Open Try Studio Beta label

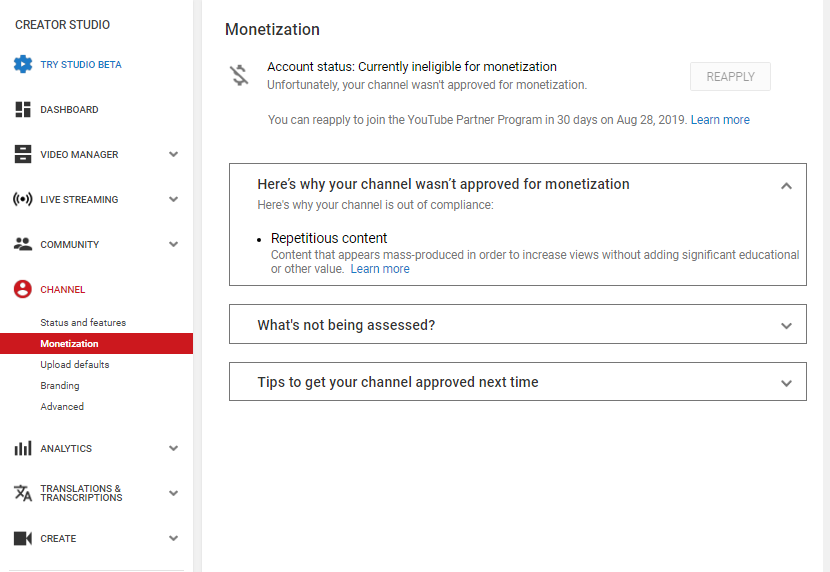tap(81, 65)
